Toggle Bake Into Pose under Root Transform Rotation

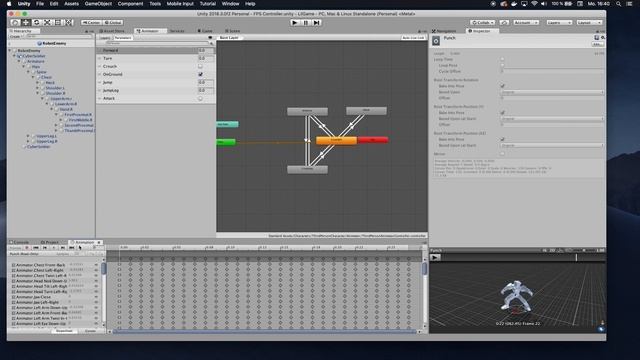[x=502, y=86]
